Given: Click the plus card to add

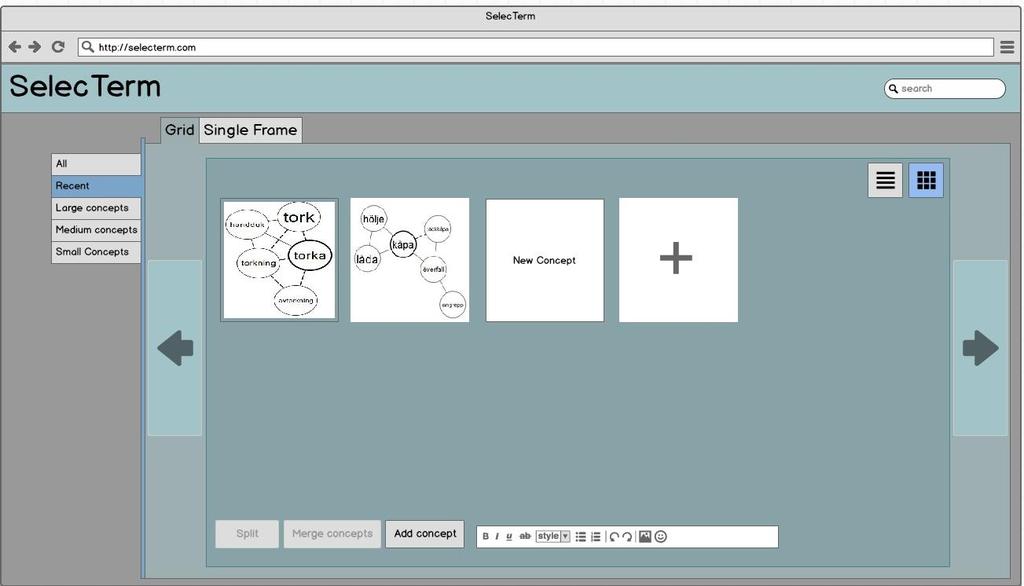Looking at the screenshot, I should (x=679, y=260).
